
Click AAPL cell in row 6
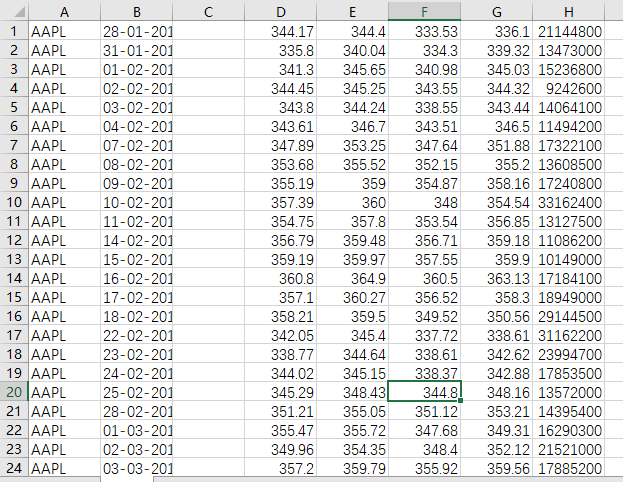coord(64,126)
